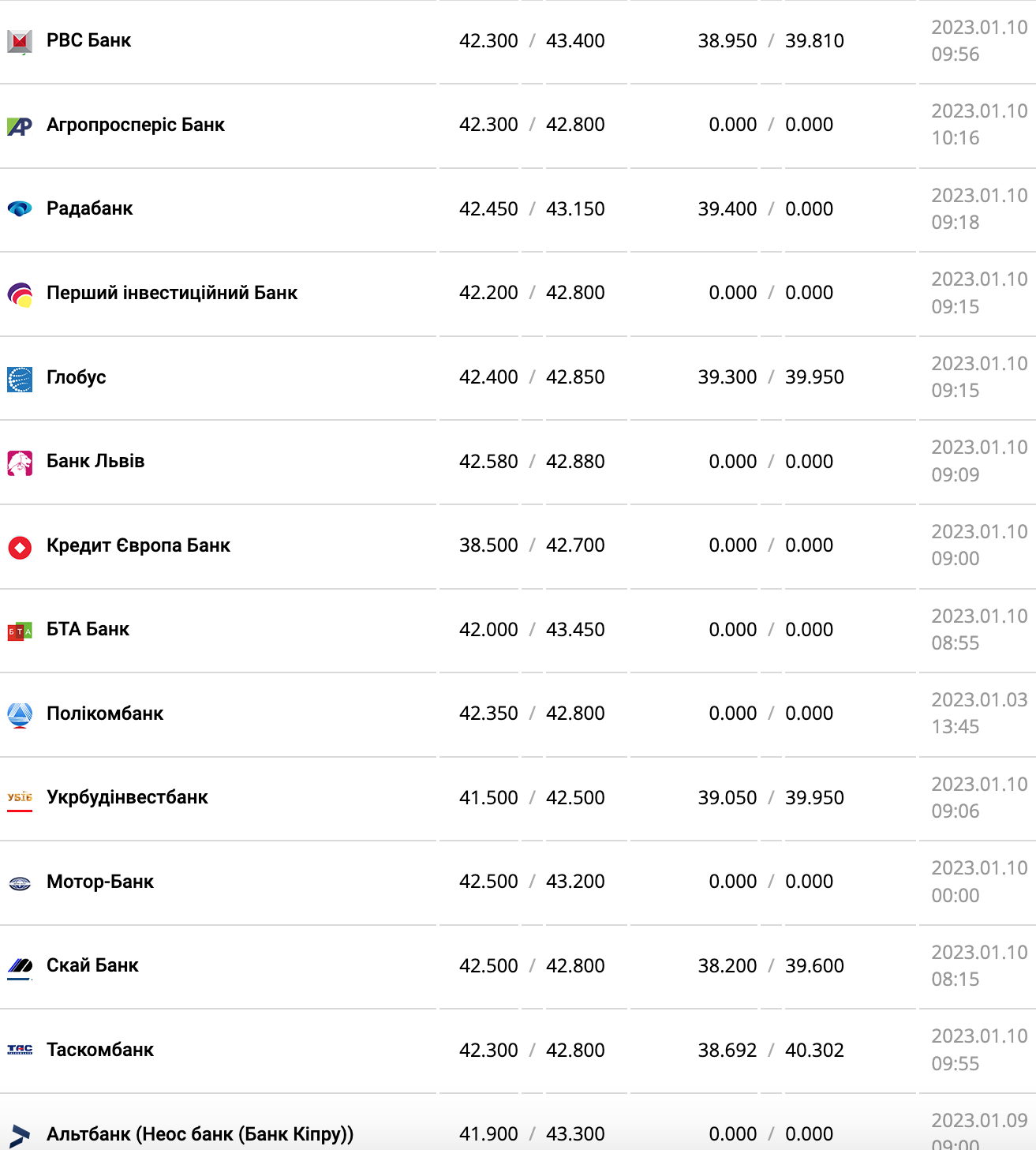Click the Полікомбанк logo icon

click(x=20, y=715)
